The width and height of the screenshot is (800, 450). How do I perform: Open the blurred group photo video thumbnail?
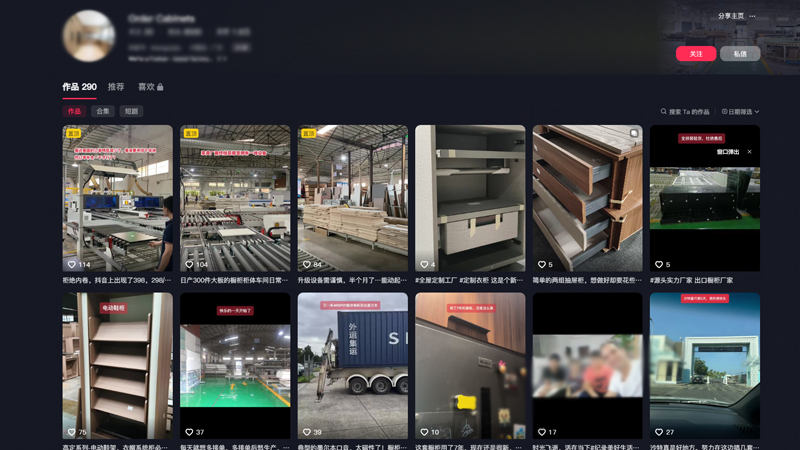click(x=588, y=365)
